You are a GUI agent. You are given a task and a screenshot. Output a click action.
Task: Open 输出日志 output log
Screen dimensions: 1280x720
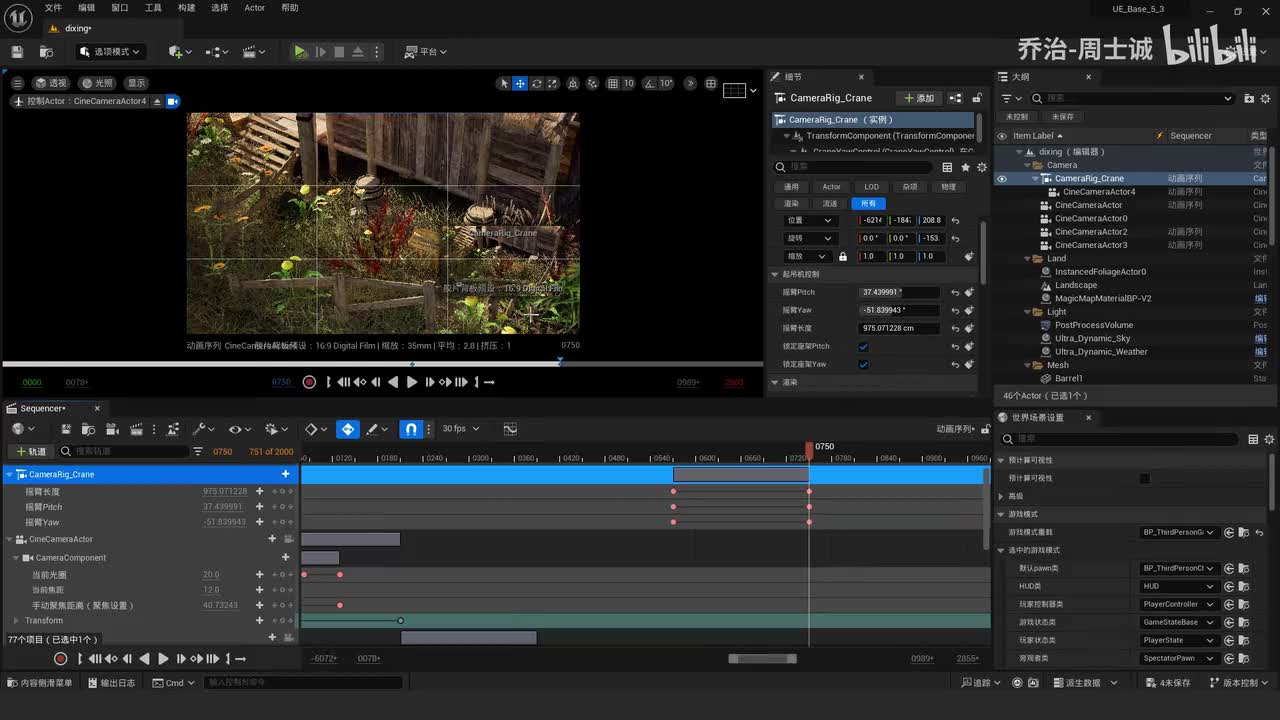tap(111, 683)
